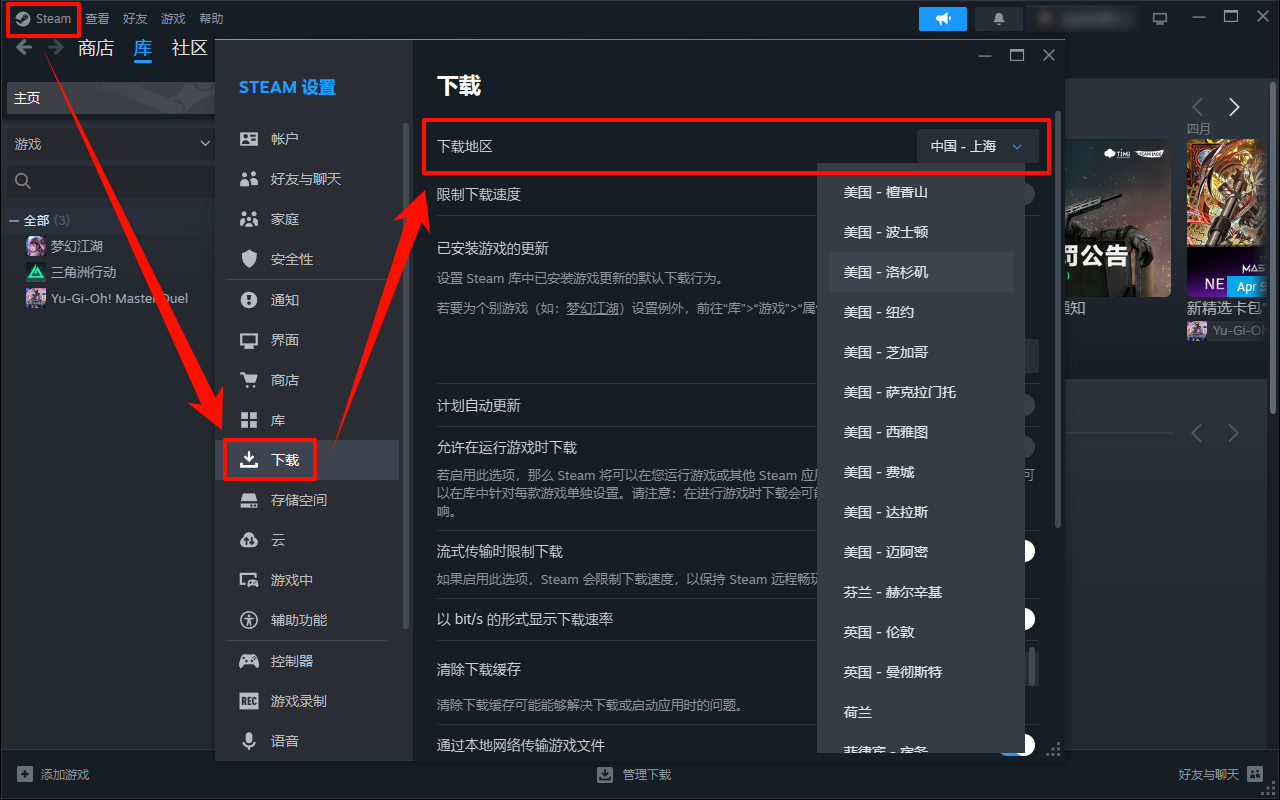The width and height of the screenshot is (1280, 800).
Task: Open the 帐户 settings section
Action: point(307,139)
